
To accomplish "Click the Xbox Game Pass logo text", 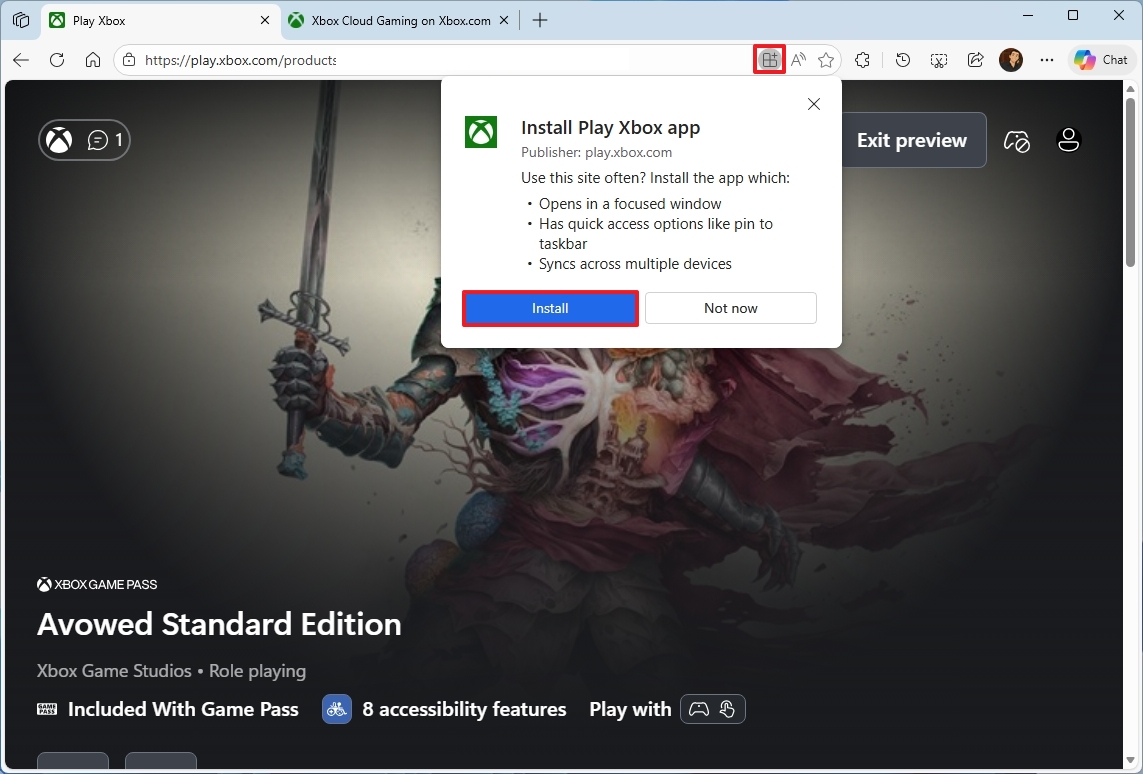I will pos(97,585).
